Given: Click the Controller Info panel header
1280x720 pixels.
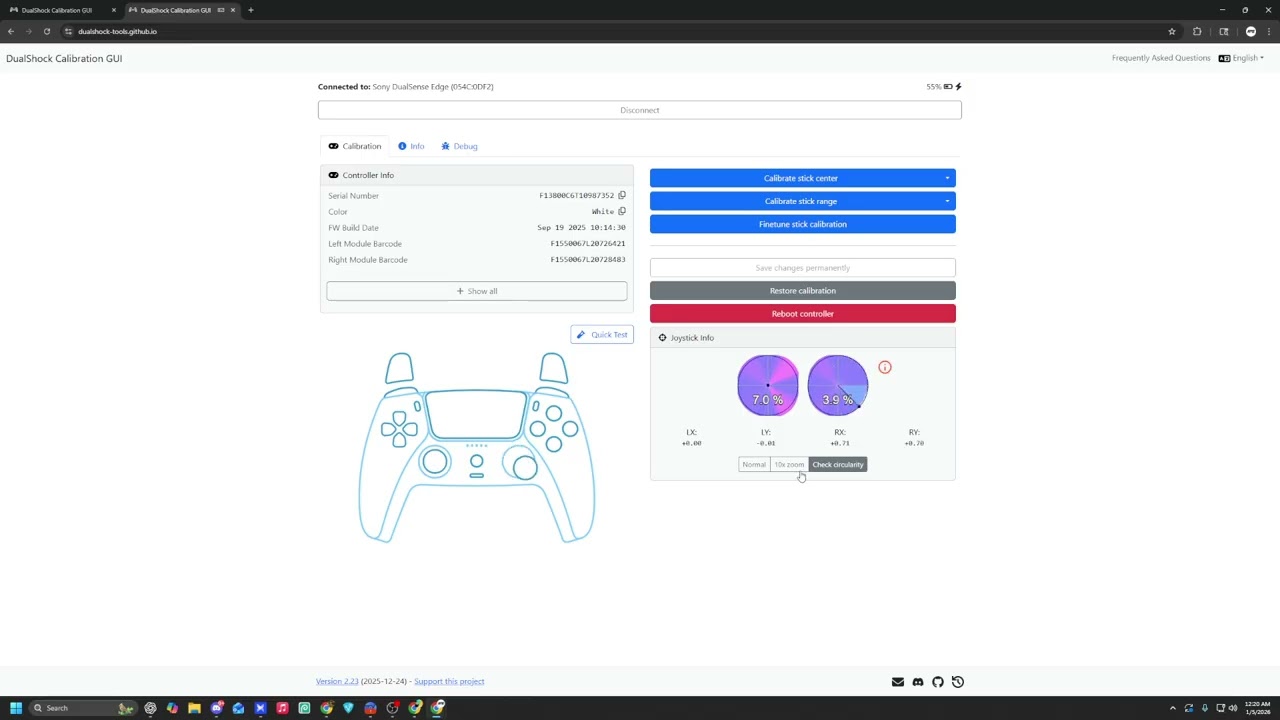Looking at the screenshot, I should pos(477,175).
